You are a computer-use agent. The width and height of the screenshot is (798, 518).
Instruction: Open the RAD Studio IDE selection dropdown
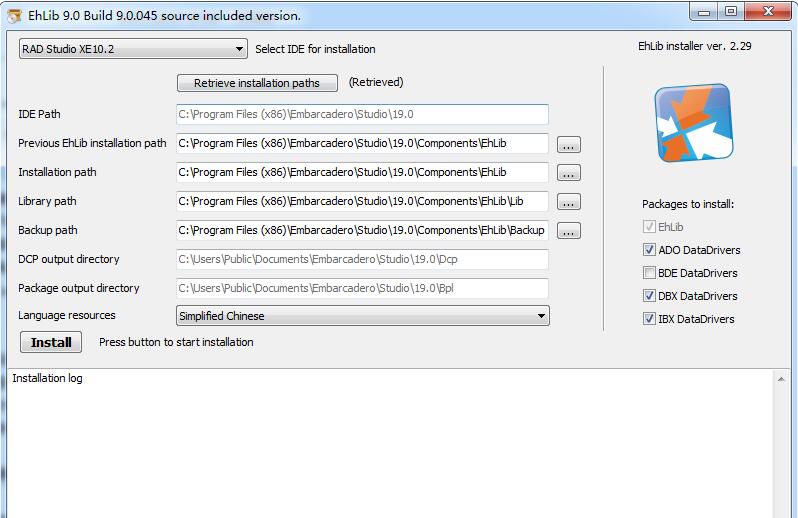coord(133,49)
